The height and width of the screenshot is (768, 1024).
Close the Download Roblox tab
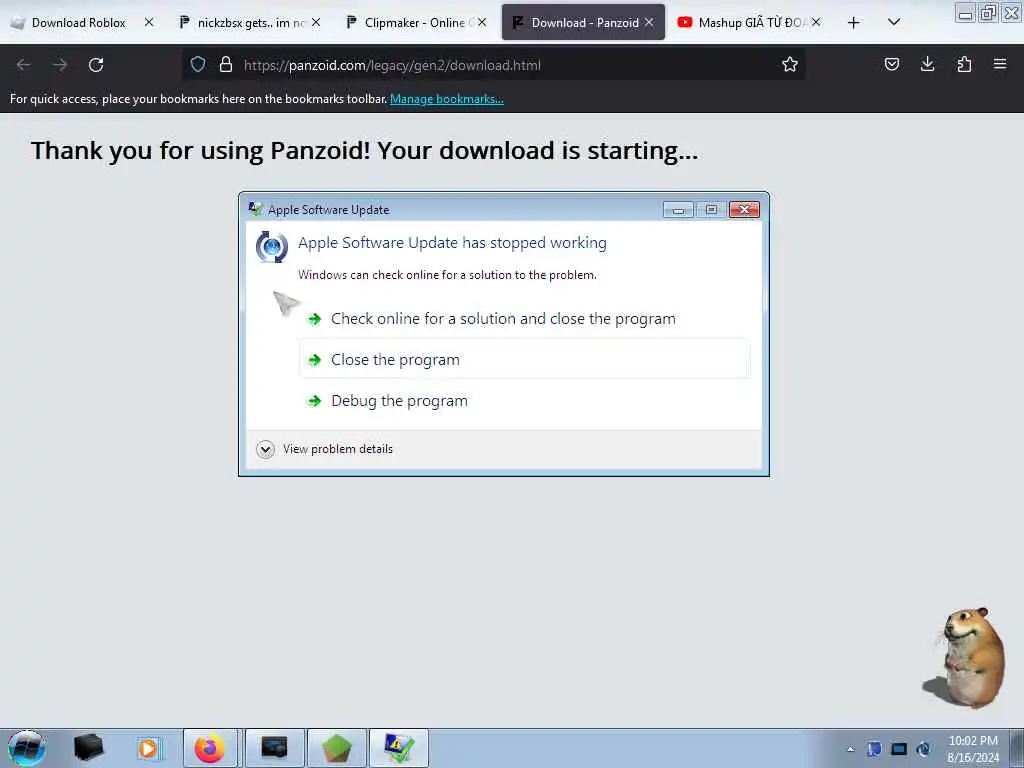[x=149, y=22]
